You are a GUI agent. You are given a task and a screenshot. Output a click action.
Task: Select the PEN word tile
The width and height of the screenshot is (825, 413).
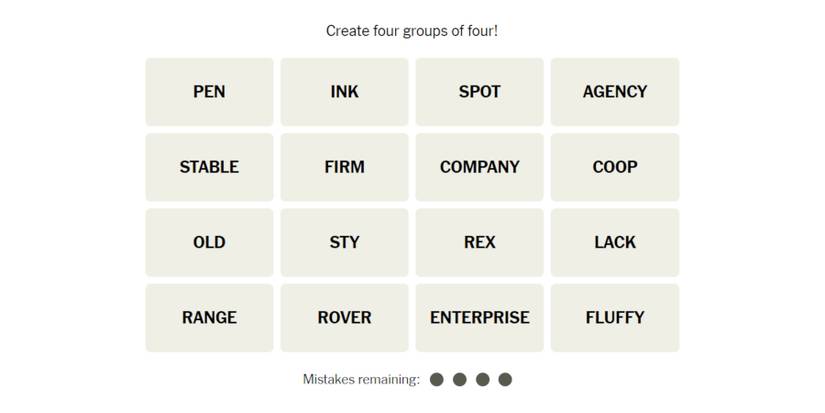click(x=209, y=92)
